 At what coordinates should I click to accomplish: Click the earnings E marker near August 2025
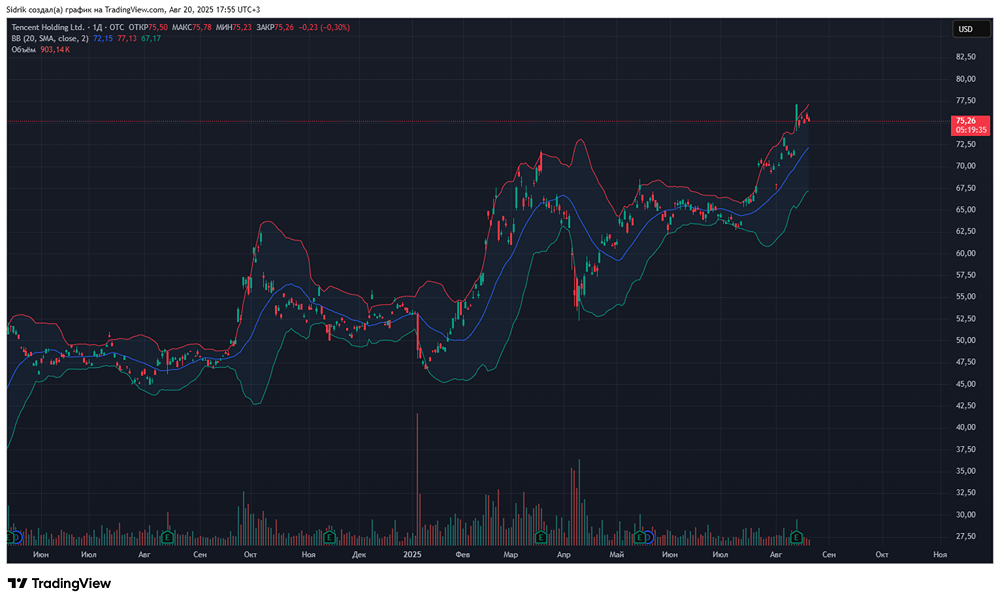tap(797, 537)
